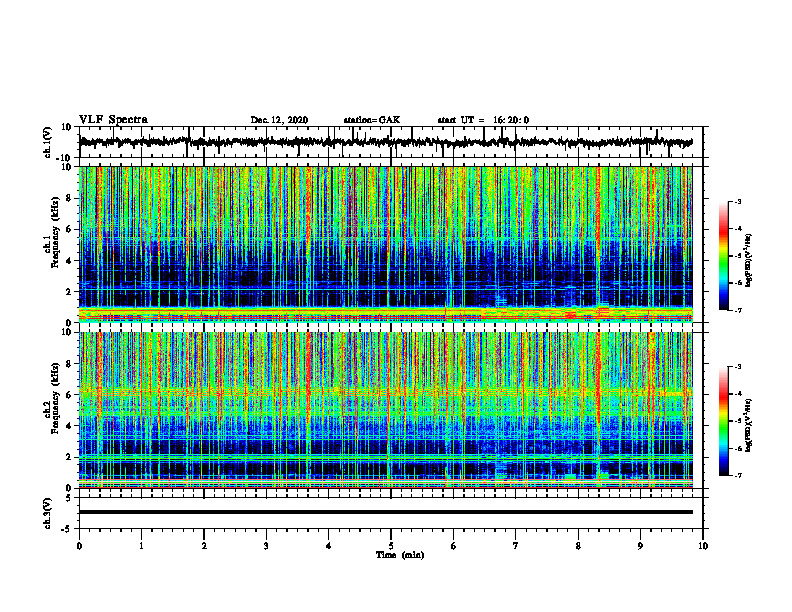Viewport: 792px width, 612px height.
Task: Click the "ch.3(V)" axis label
Action: (x=48, y=513)
